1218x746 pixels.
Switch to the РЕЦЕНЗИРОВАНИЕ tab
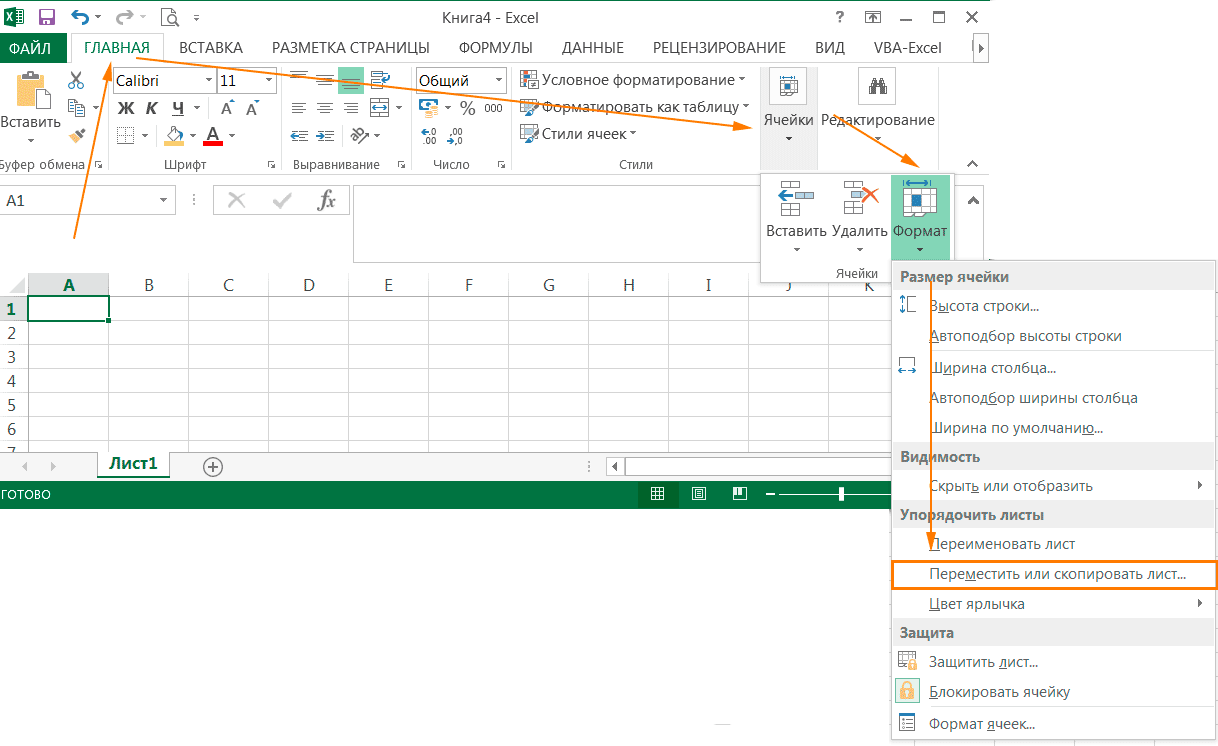point(719,47)
